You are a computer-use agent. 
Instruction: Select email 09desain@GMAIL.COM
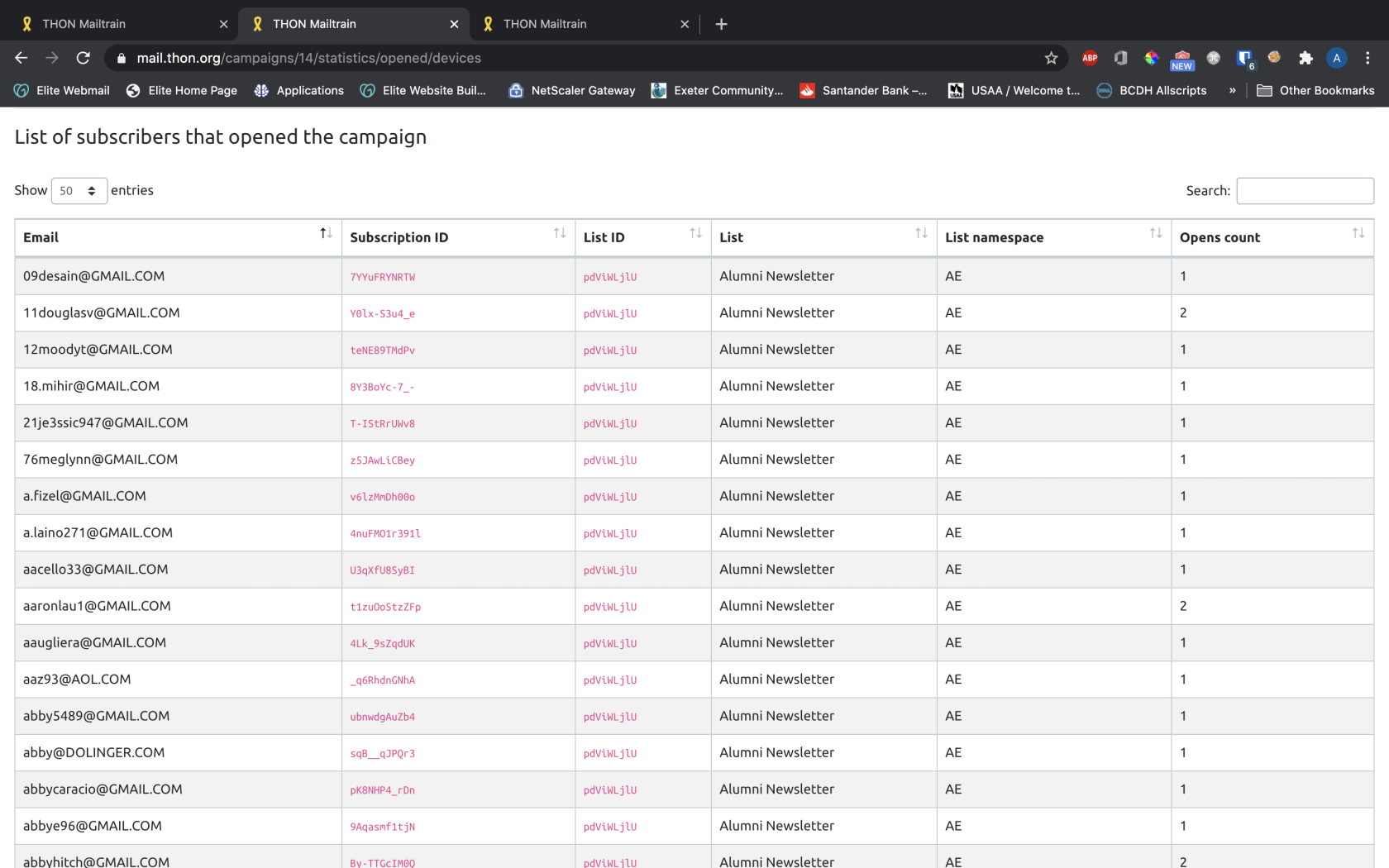93,276
